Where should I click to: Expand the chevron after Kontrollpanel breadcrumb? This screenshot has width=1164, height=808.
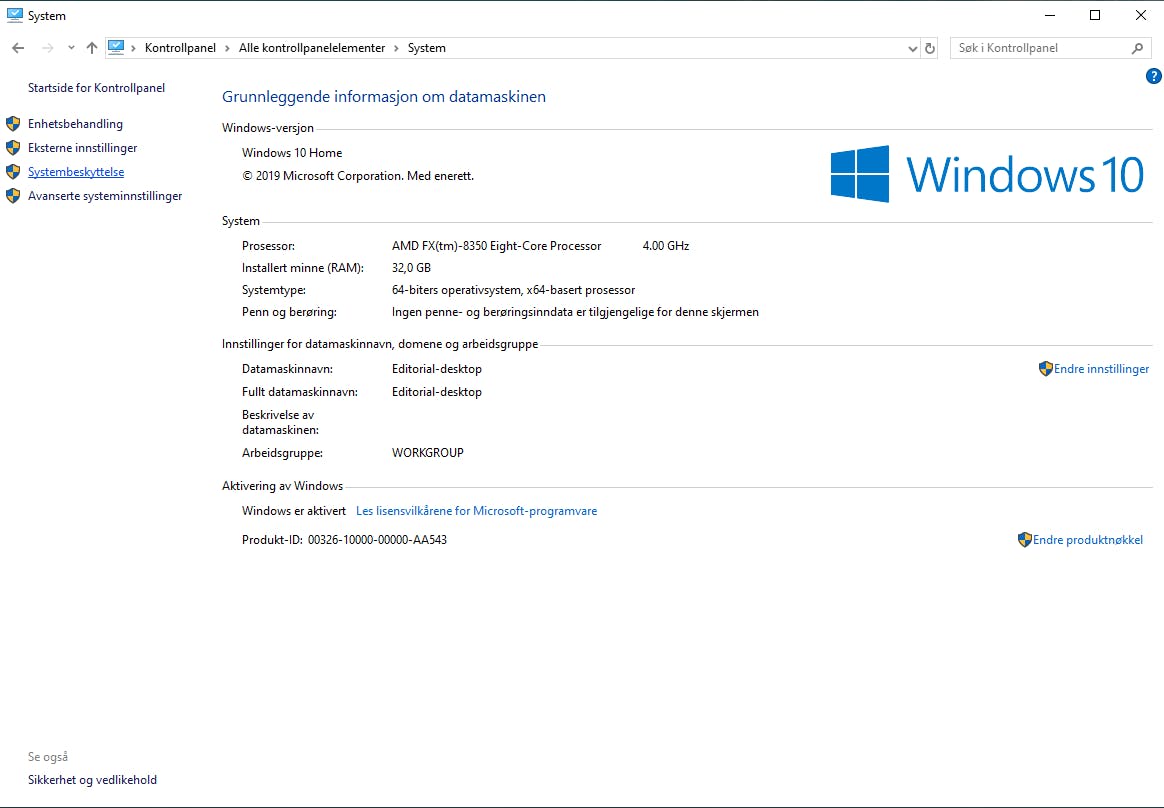pos(227,48)
